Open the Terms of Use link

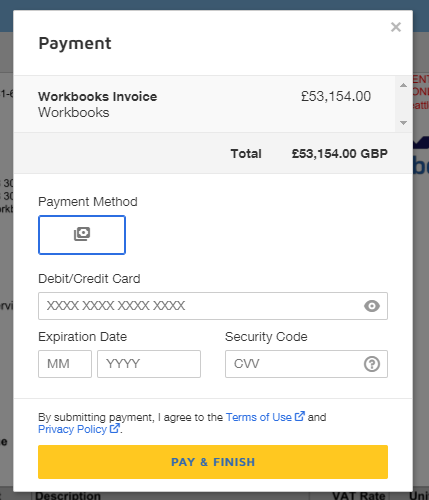[259, 417]
